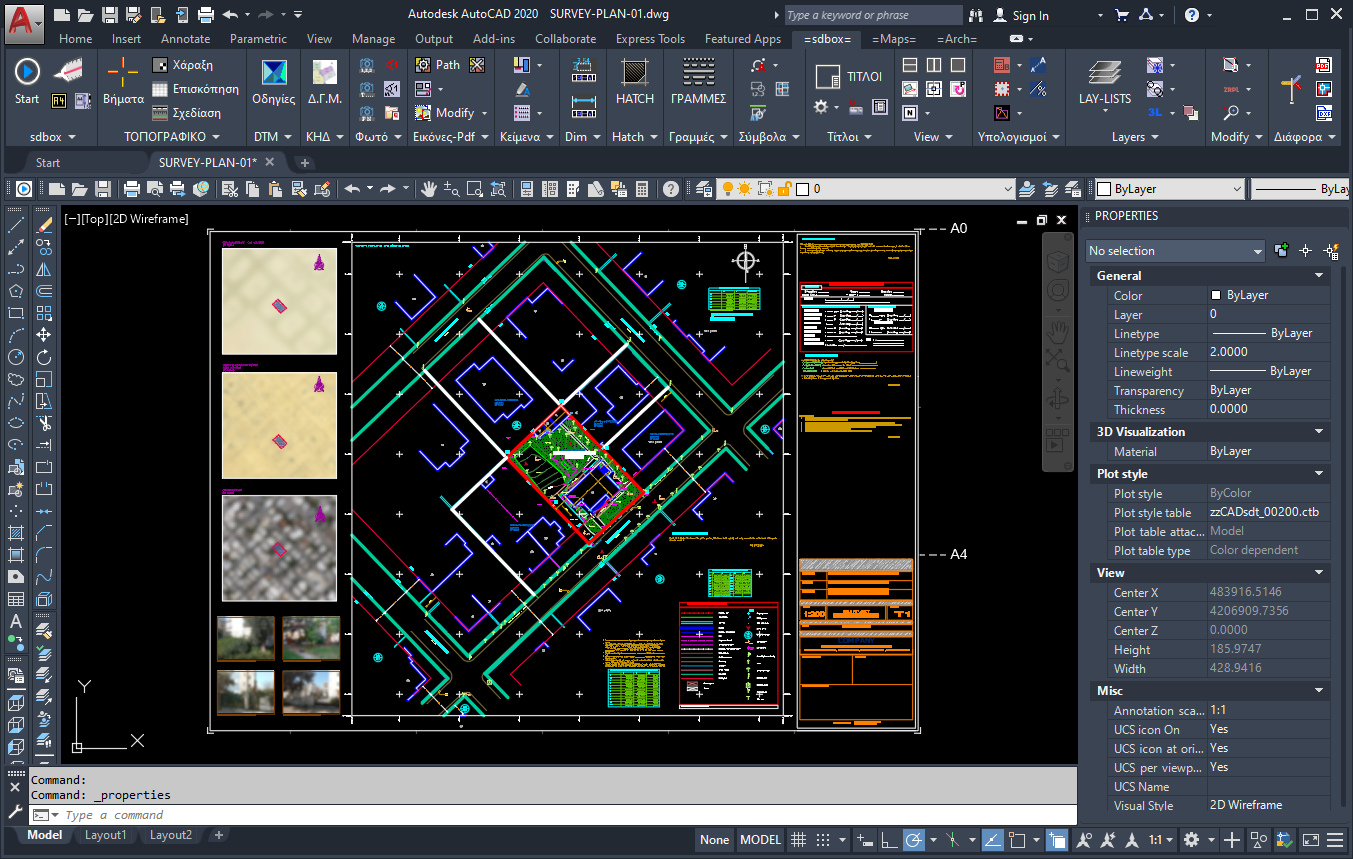Open the QuickCalc calculator icon
The width and height of the screenshot is (1353, 859).
642,189
